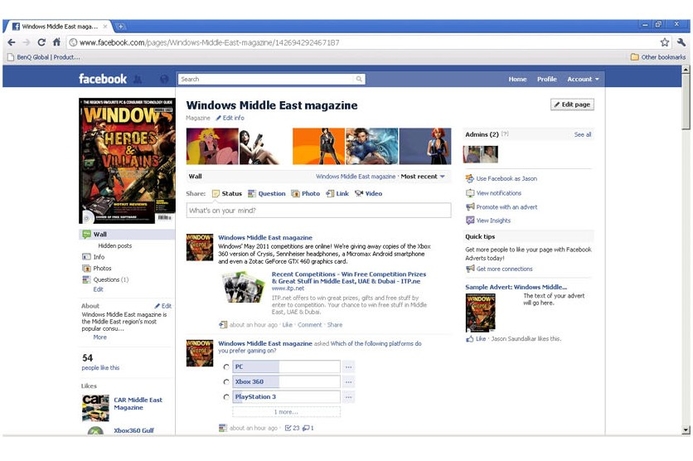Open BenQ Global bookmark
This screenshot has height=461, width=693.
43,57
